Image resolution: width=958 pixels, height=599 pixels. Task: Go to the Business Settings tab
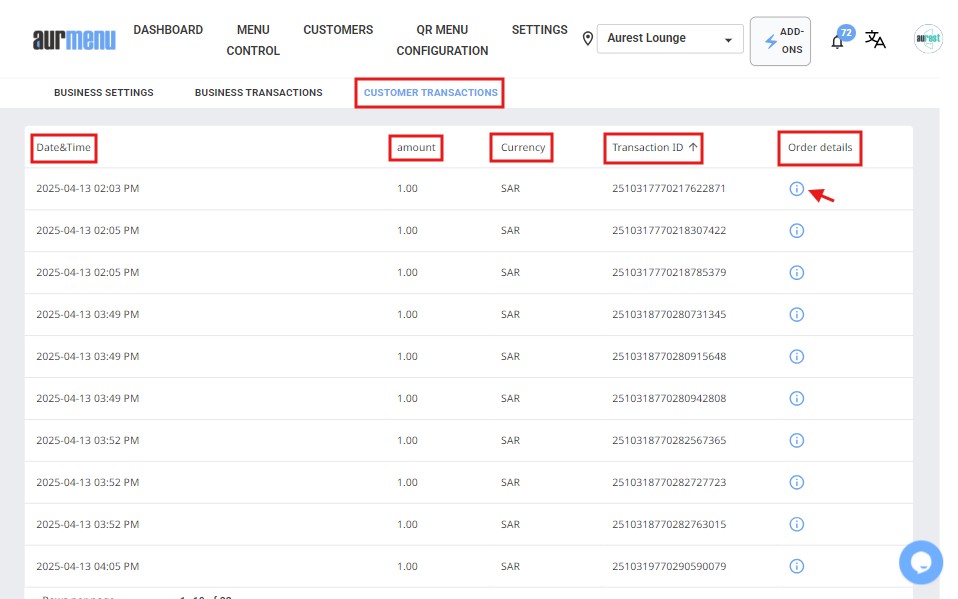(104, 93)
